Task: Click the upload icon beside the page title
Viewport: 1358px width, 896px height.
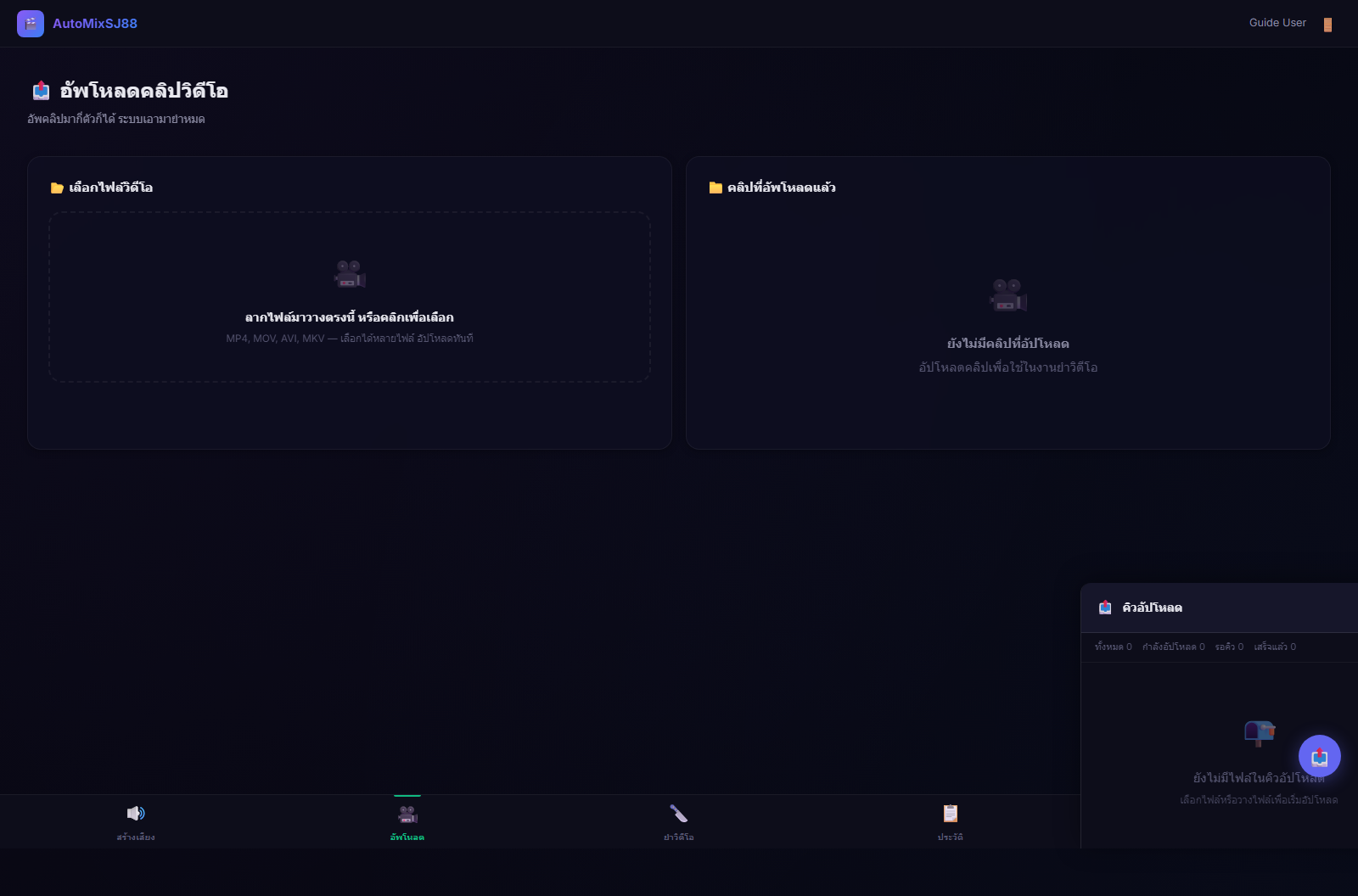Action: tap(41, 91)
